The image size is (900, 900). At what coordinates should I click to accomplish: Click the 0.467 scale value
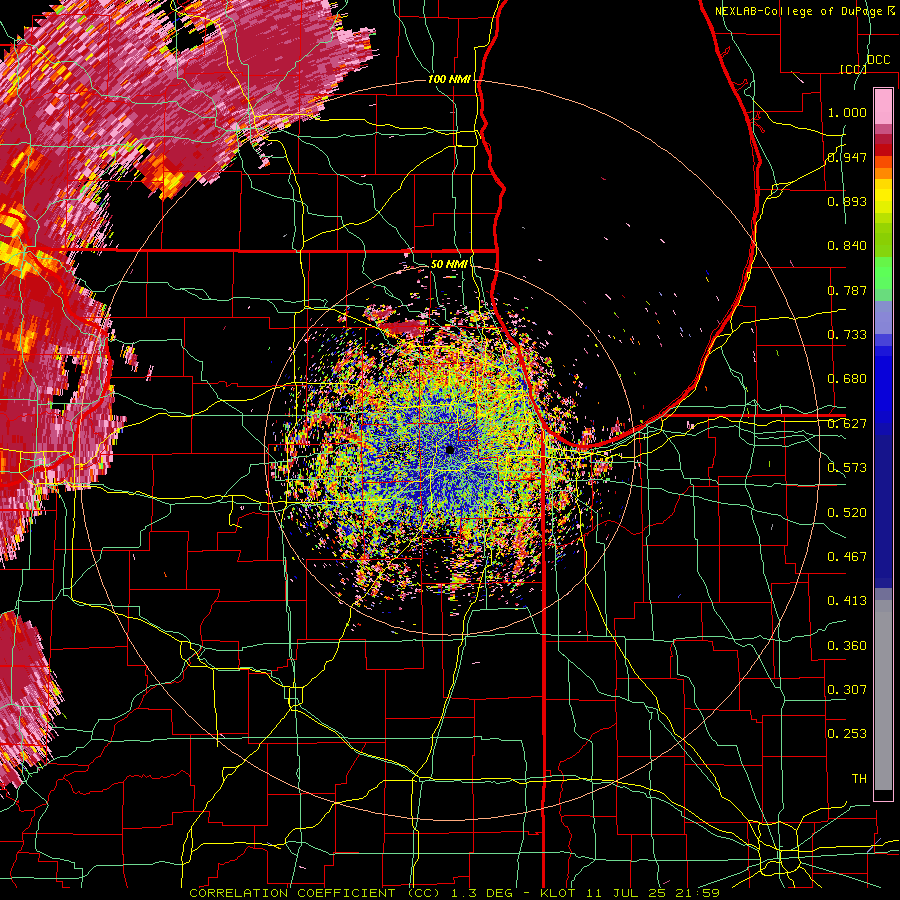coord(847,557)
